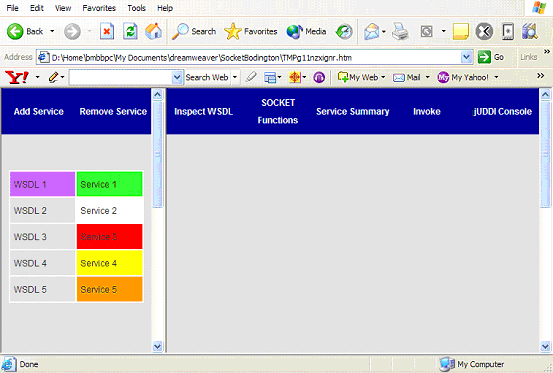Click the Yahoo toolbar pencil icon
This screenshot has height=373, width=553.
(x=53, y=77)
